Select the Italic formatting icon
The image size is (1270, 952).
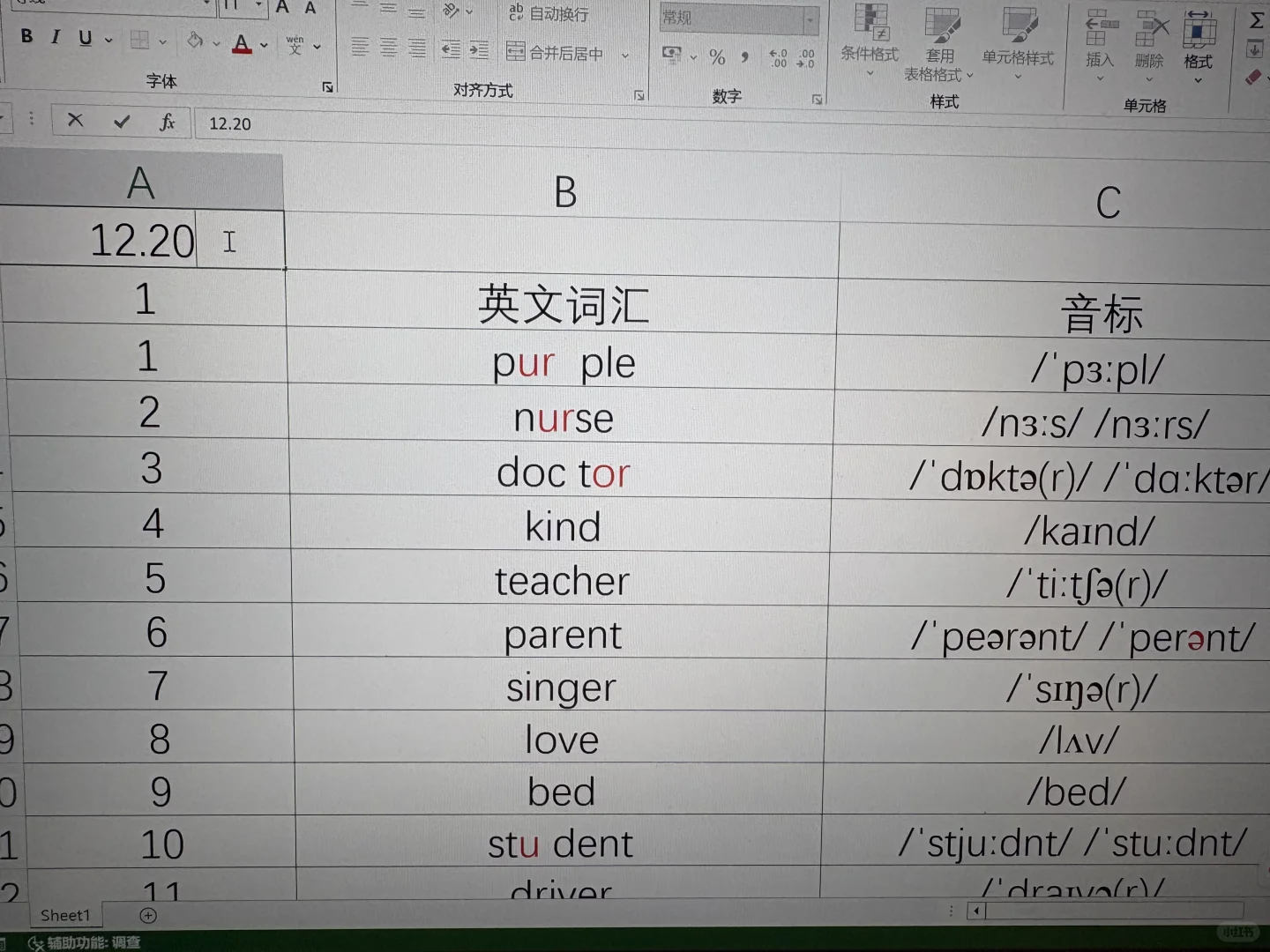[x=55, y=37]
